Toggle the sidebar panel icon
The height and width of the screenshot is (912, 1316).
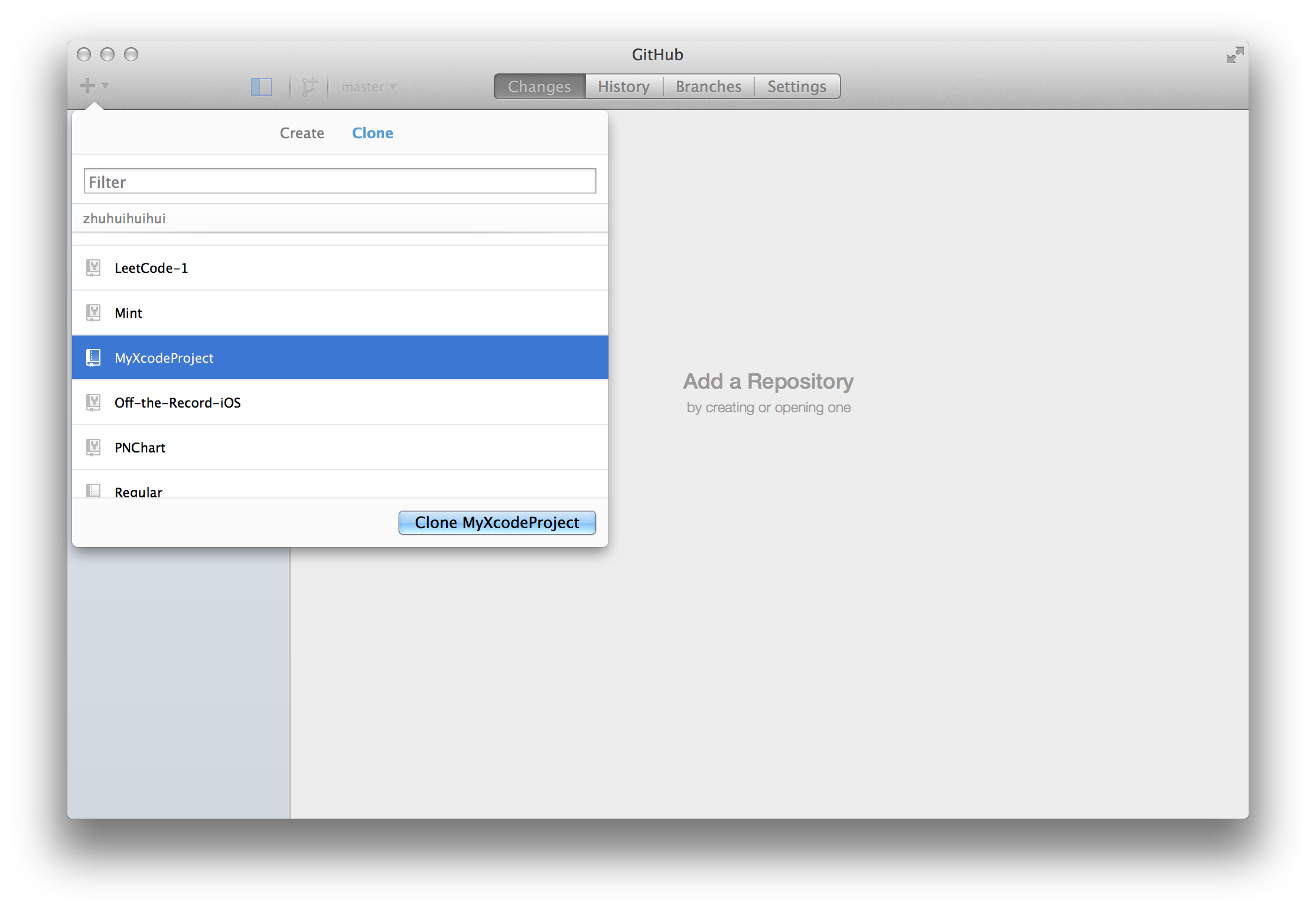click(x=262, y=87)
